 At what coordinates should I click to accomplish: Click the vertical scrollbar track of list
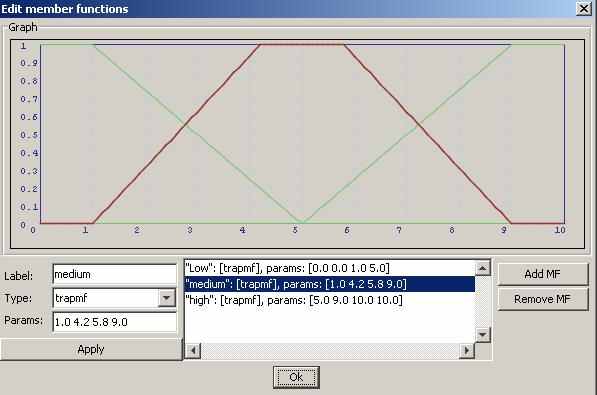(x=482, y=302)
